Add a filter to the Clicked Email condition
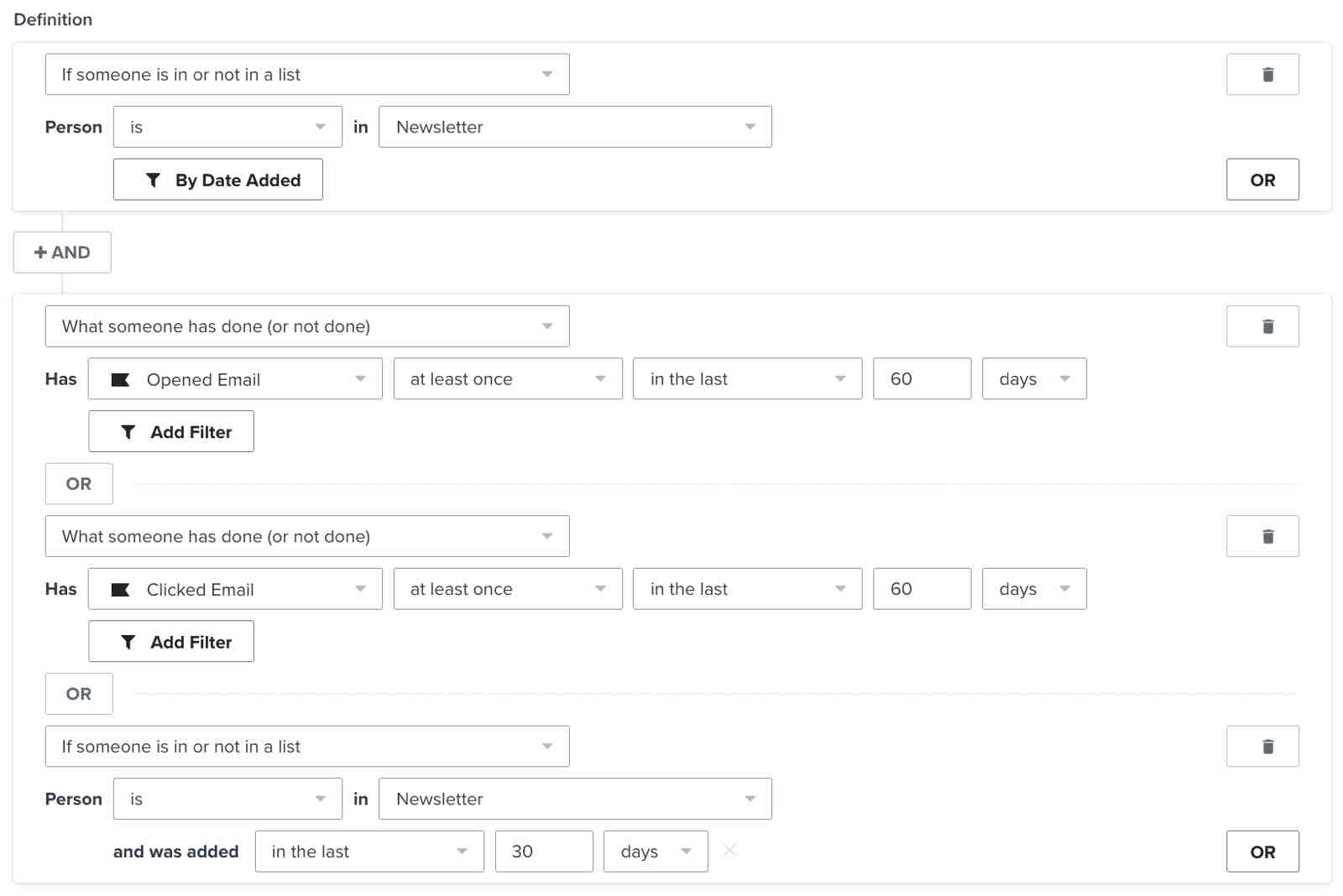 171,641
